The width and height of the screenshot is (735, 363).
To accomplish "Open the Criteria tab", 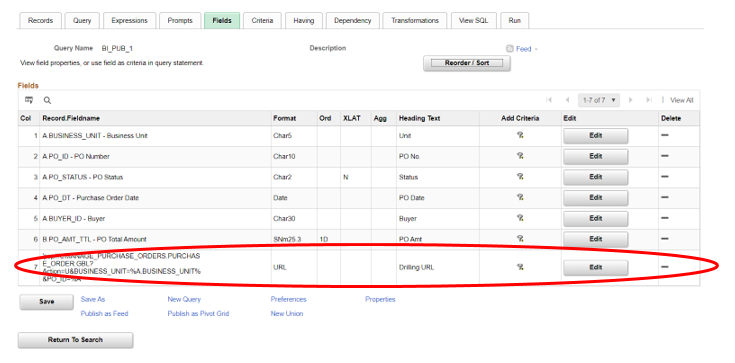I will [x=262, y=21].
